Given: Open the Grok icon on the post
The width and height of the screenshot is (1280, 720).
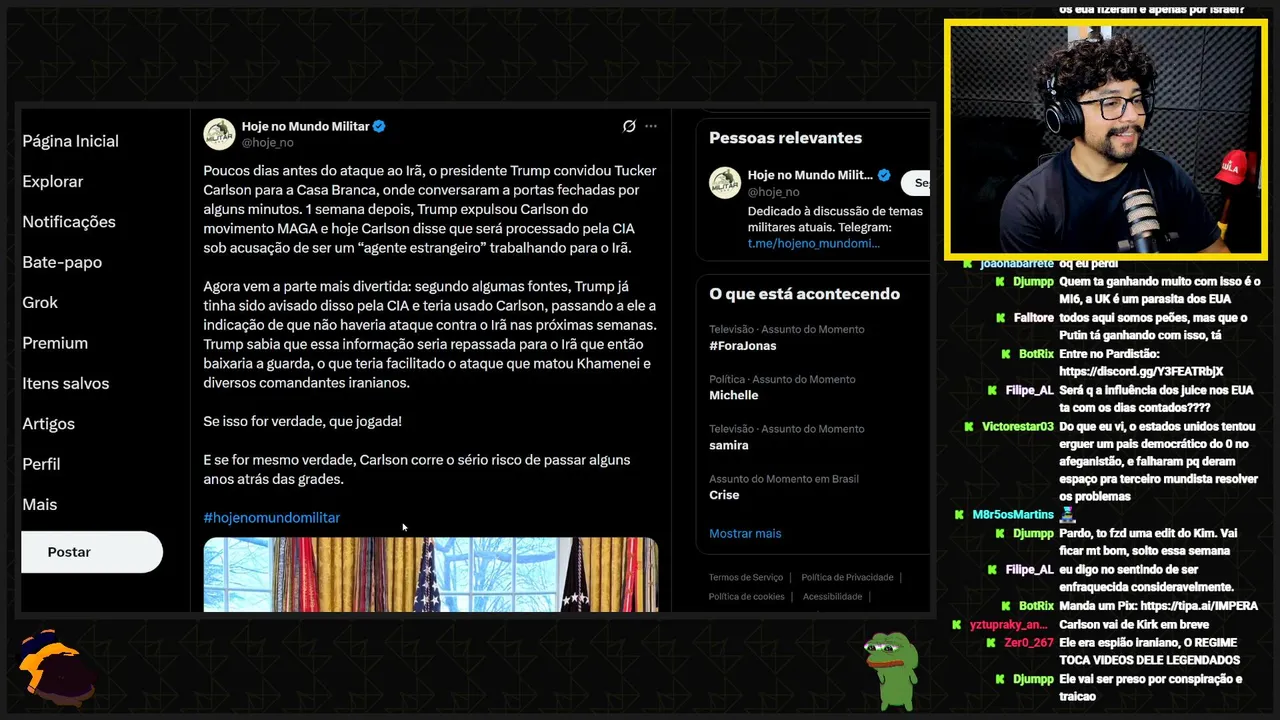Looking at the screenshot, I should tap(629, 126).
